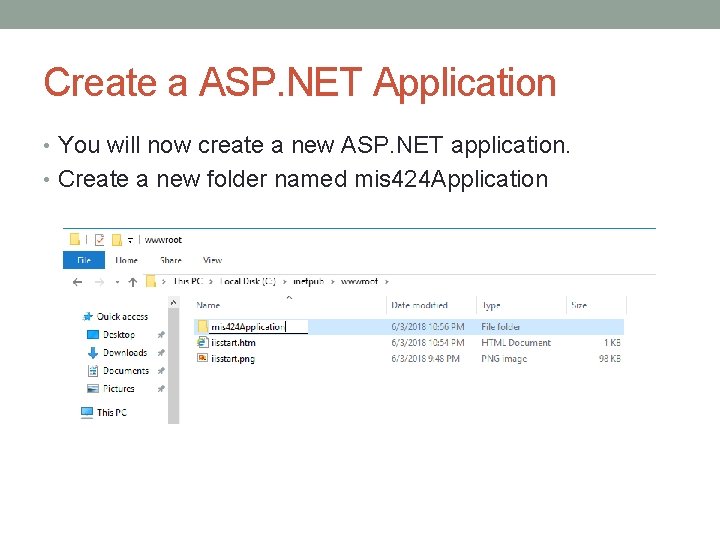The width and height of the screenshot is (720, 540).
Task: Click the iisstart.png image file icon
Action: [202, 358]
